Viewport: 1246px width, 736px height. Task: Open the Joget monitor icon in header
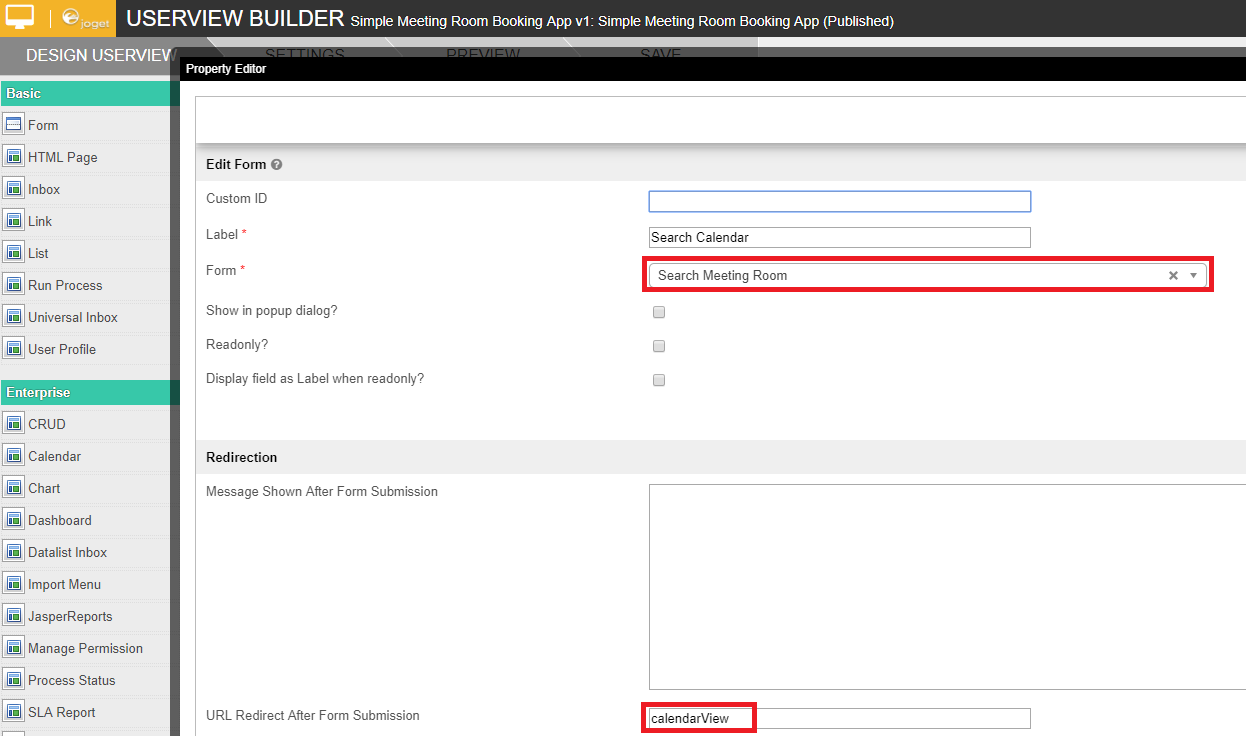click(21, 17)
